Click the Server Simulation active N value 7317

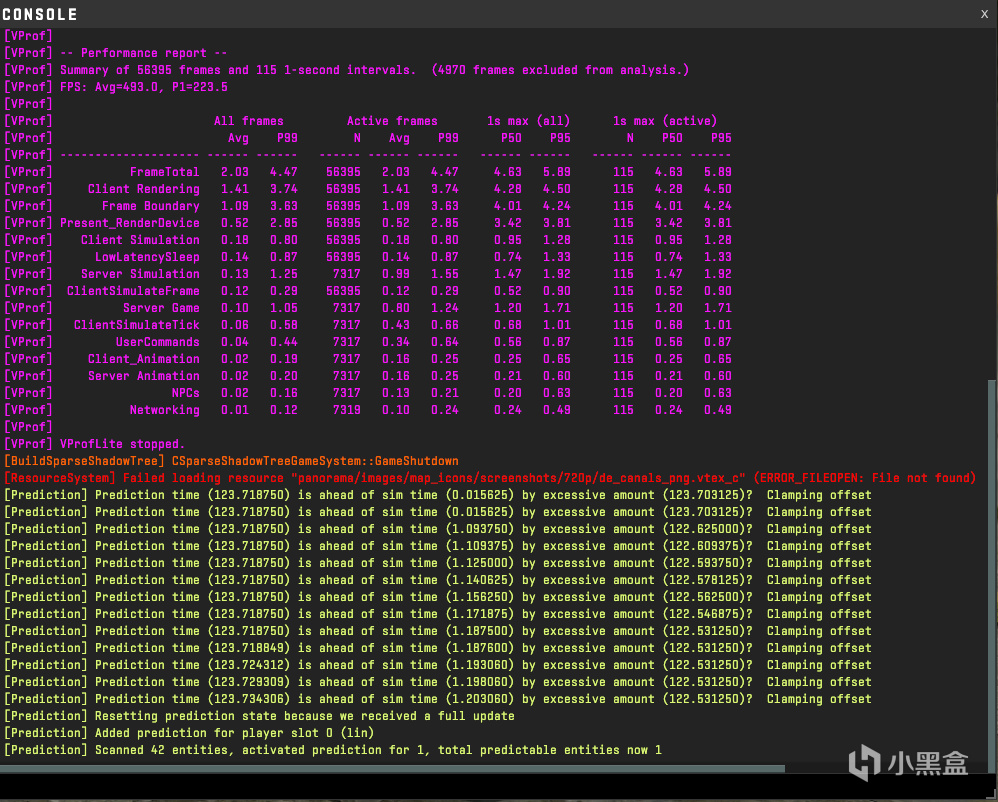click(346, 274)
